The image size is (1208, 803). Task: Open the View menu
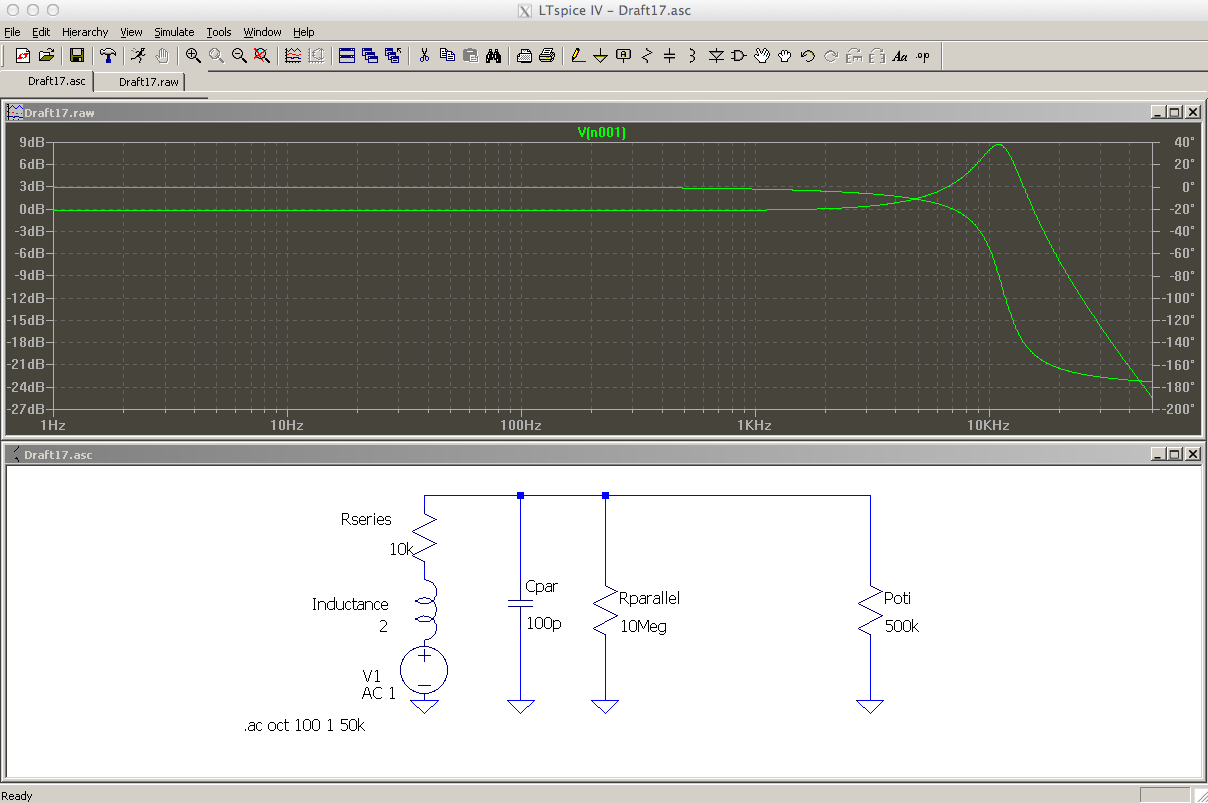pyautogui.click(x=131, y=32)
